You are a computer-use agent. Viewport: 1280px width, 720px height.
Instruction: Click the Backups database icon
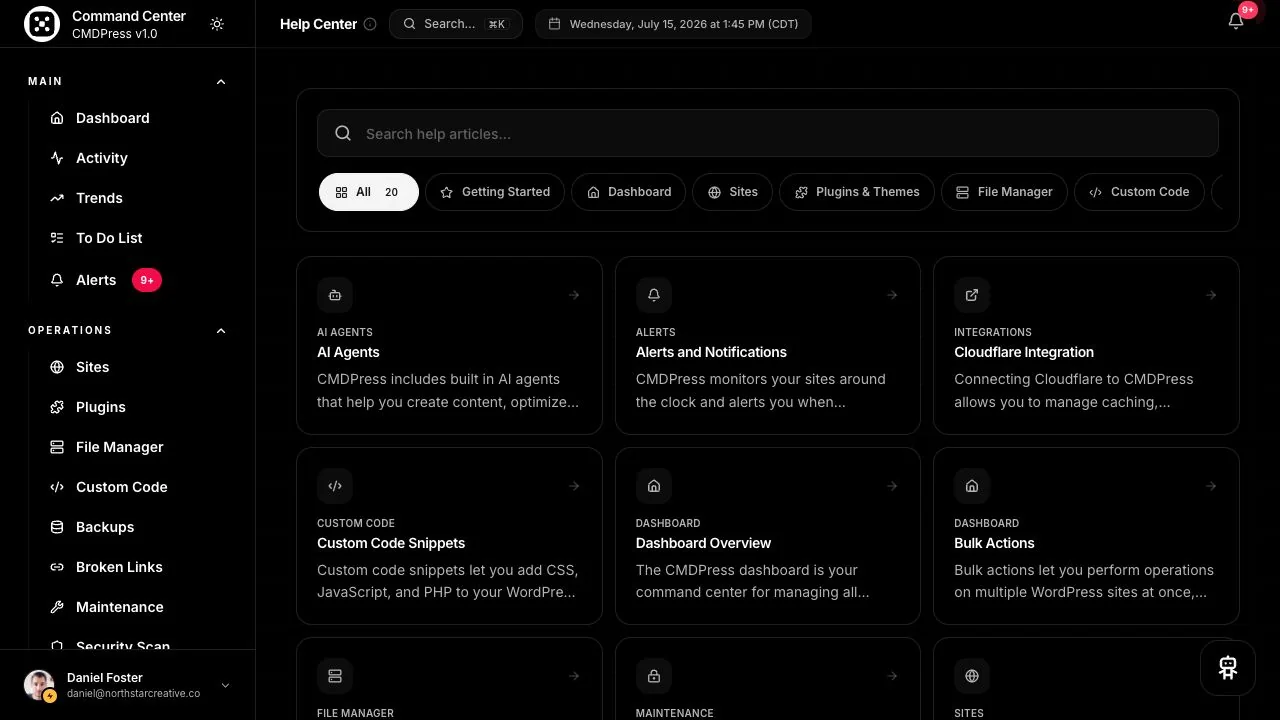click(x=57, y=527)
